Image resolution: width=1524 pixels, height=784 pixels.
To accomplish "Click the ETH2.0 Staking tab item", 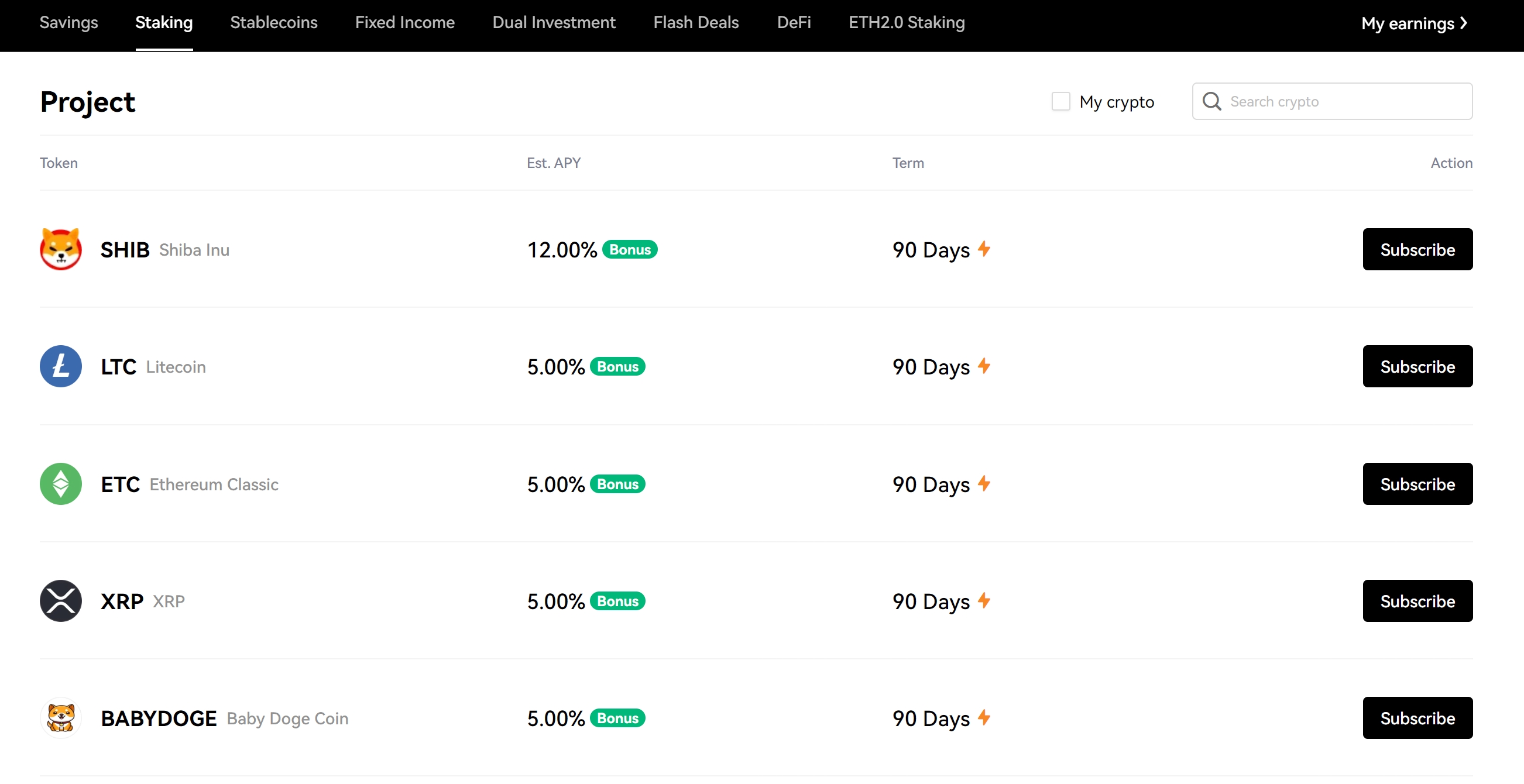I will pos(905,22).
